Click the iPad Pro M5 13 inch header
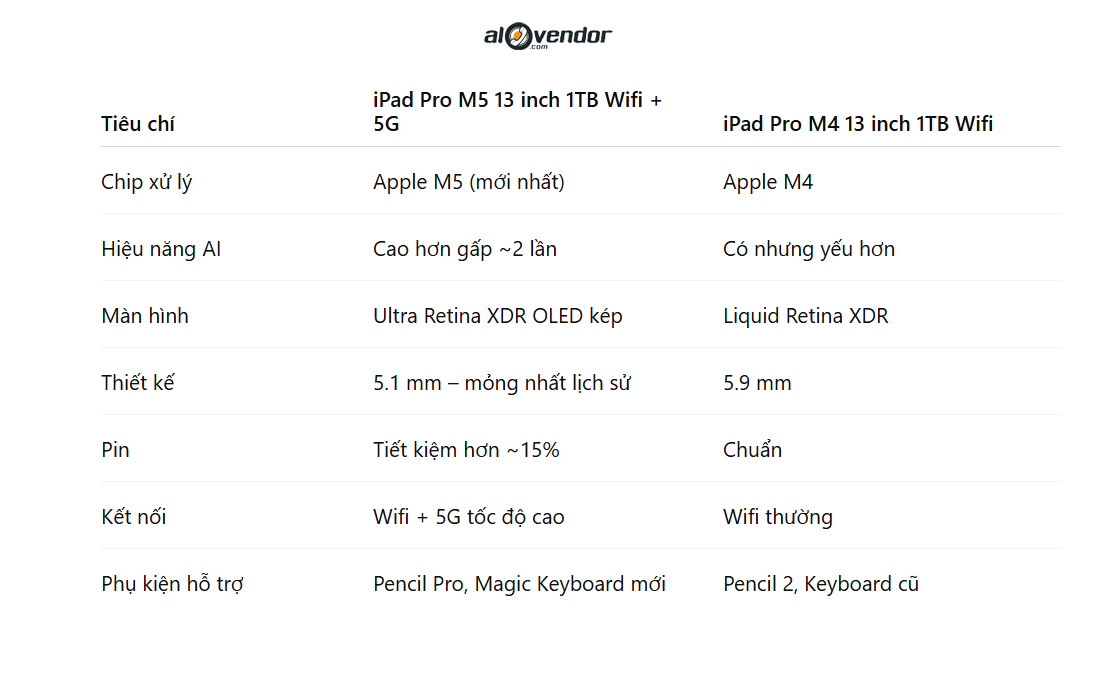Viewport: 1097px width, 685px height. pyautogui.click(x=517, y=112)
